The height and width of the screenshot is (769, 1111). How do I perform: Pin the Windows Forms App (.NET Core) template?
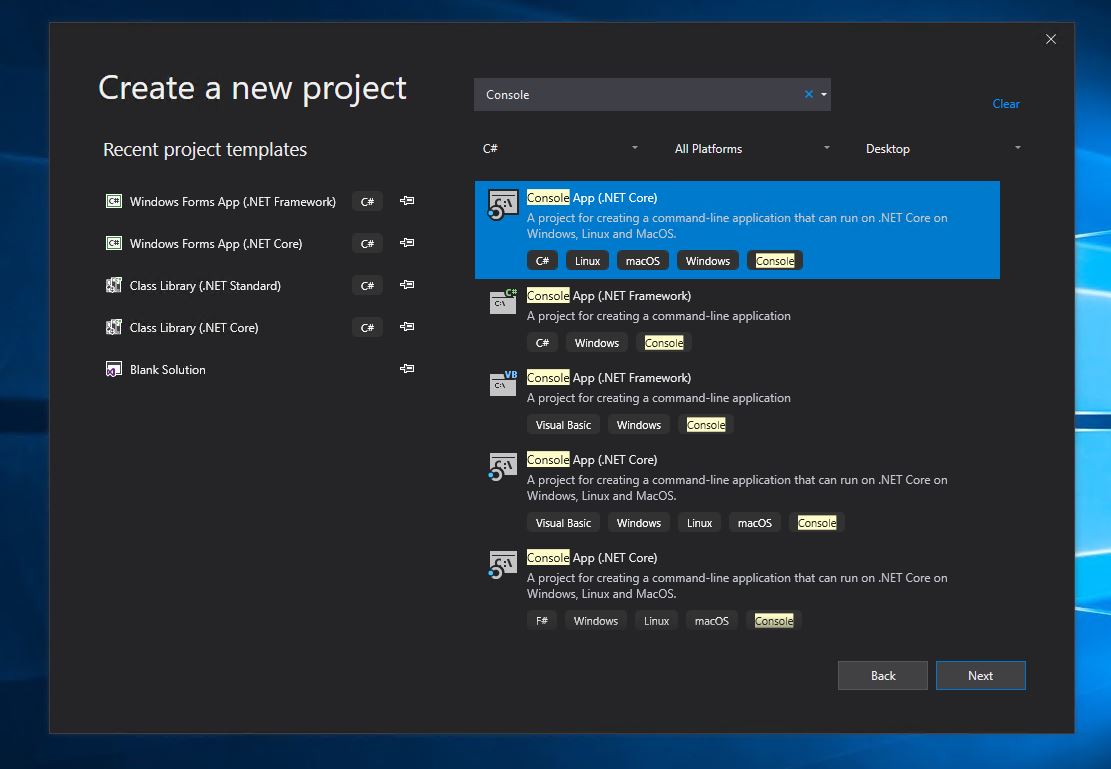[407, 242]
